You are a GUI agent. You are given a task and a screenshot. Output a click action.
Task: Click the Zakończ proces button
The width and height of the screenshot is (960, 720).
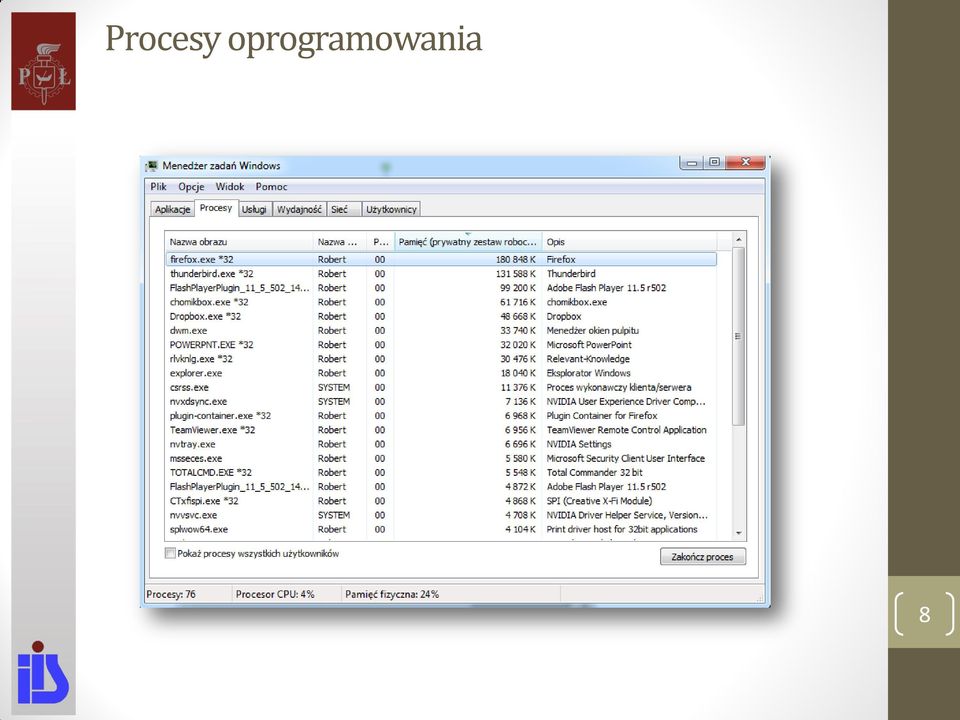tap(703, 557)
